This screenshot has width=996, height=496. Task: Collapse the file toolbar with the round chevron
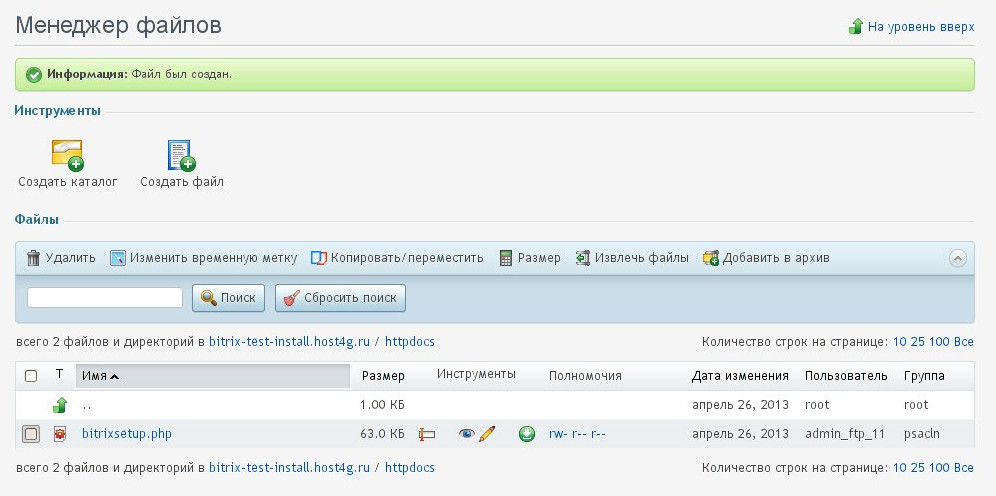[958, 258]
